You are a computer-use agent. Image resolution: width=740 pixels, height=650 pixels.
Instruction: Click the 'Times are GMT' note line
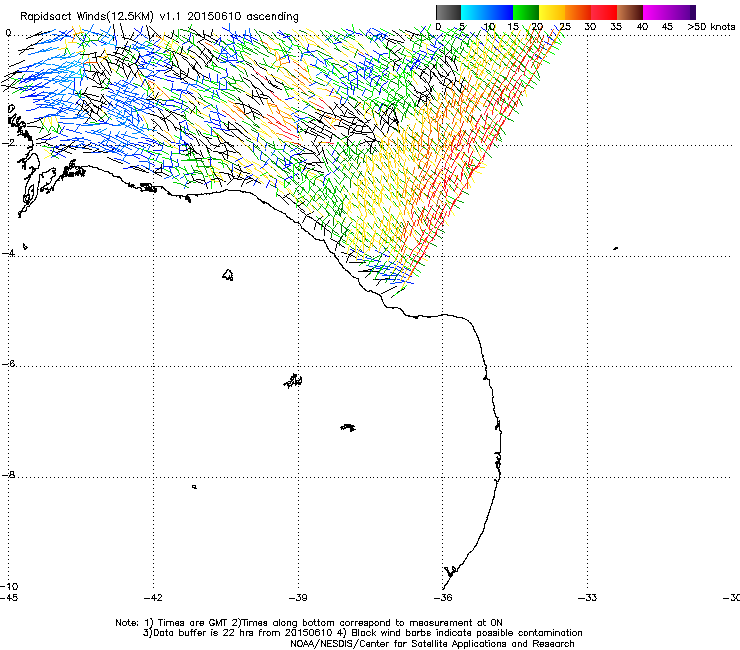309,623
